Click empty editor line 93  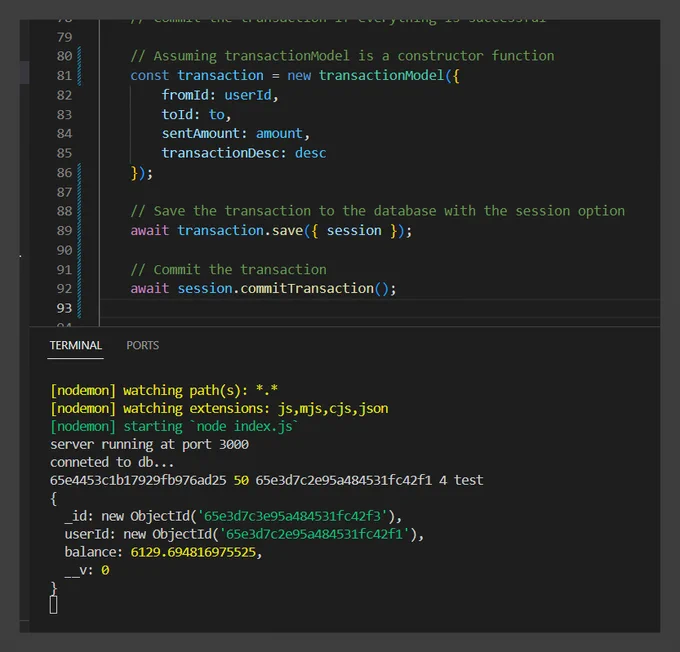tap(380, 308)
